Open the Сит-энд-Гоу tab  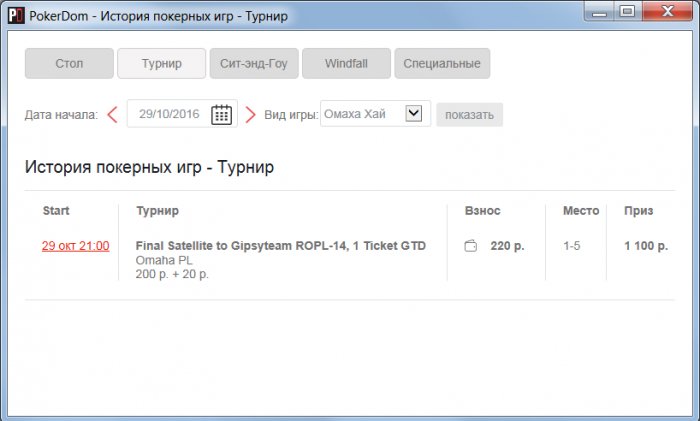(254, 63)
